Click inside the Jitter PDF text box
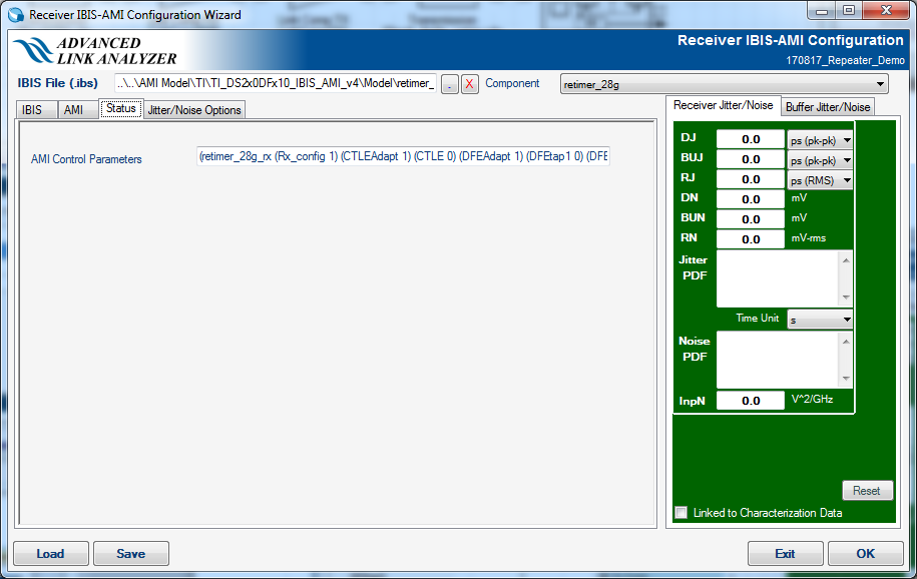The image size is (917, 579). coord(778,279)
